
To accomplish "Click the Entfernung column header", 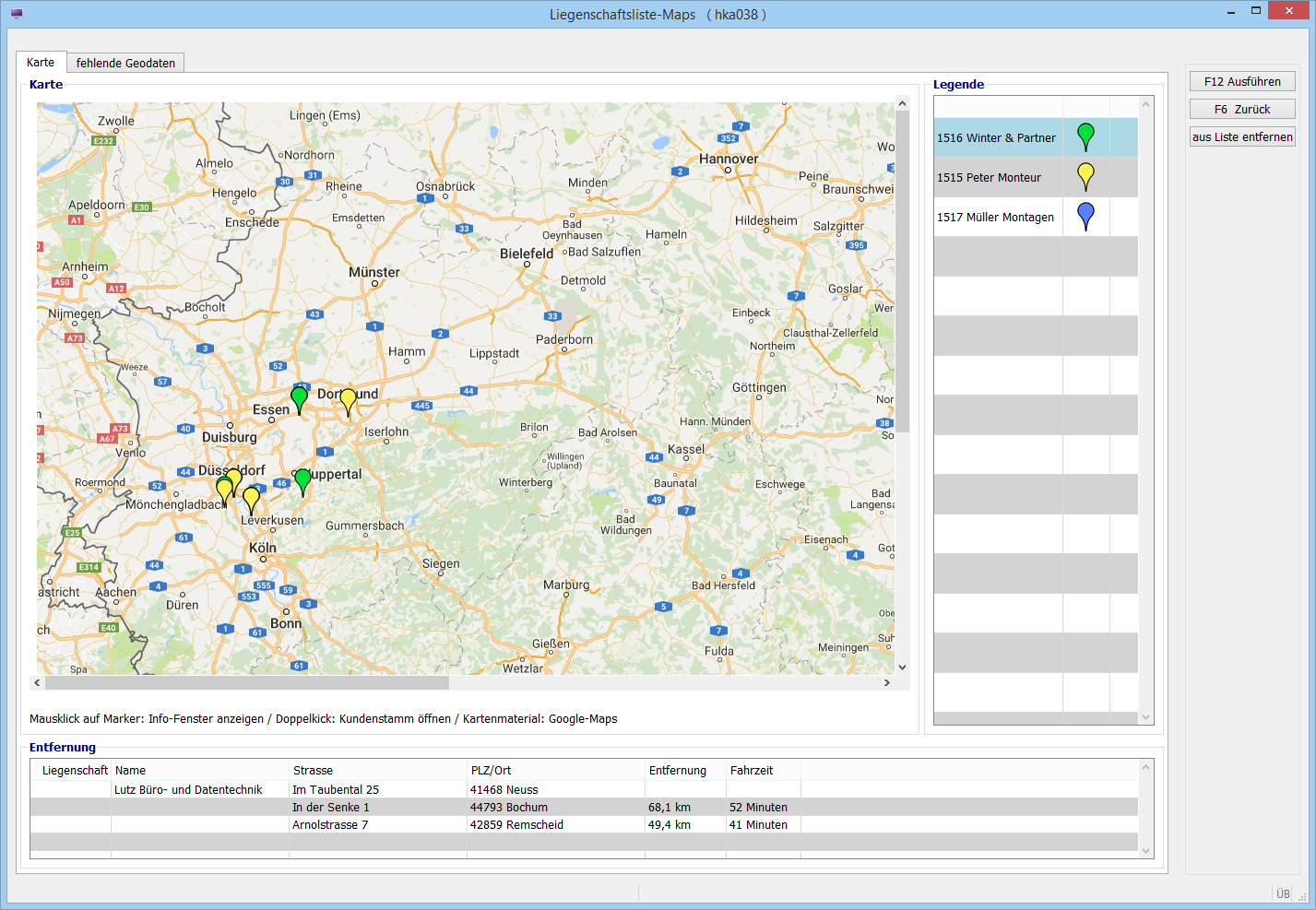I will click(x=678, y=770).
